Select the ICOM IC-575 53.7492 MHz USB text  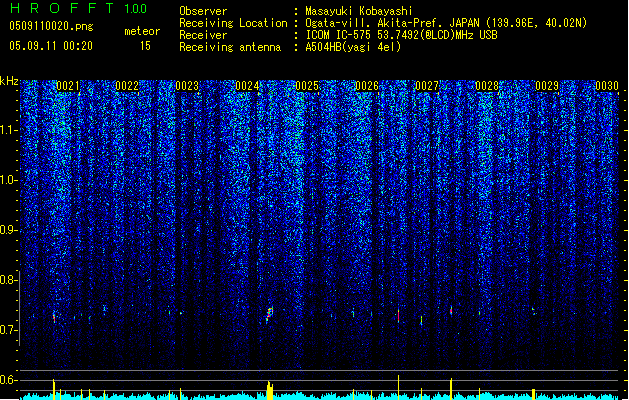pos(401,35)
